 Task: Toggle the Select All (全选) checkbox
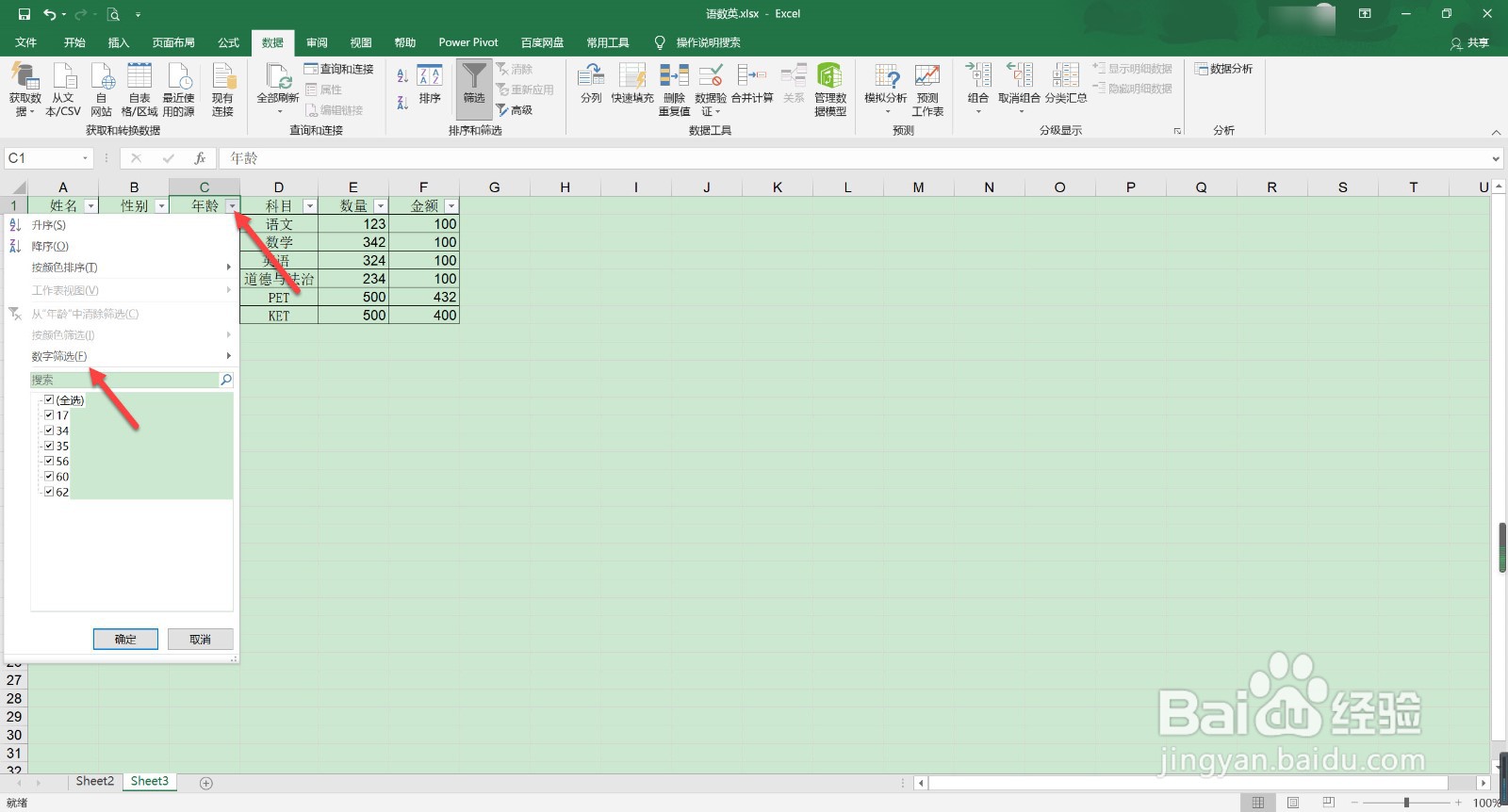click(x=49, y=399)
